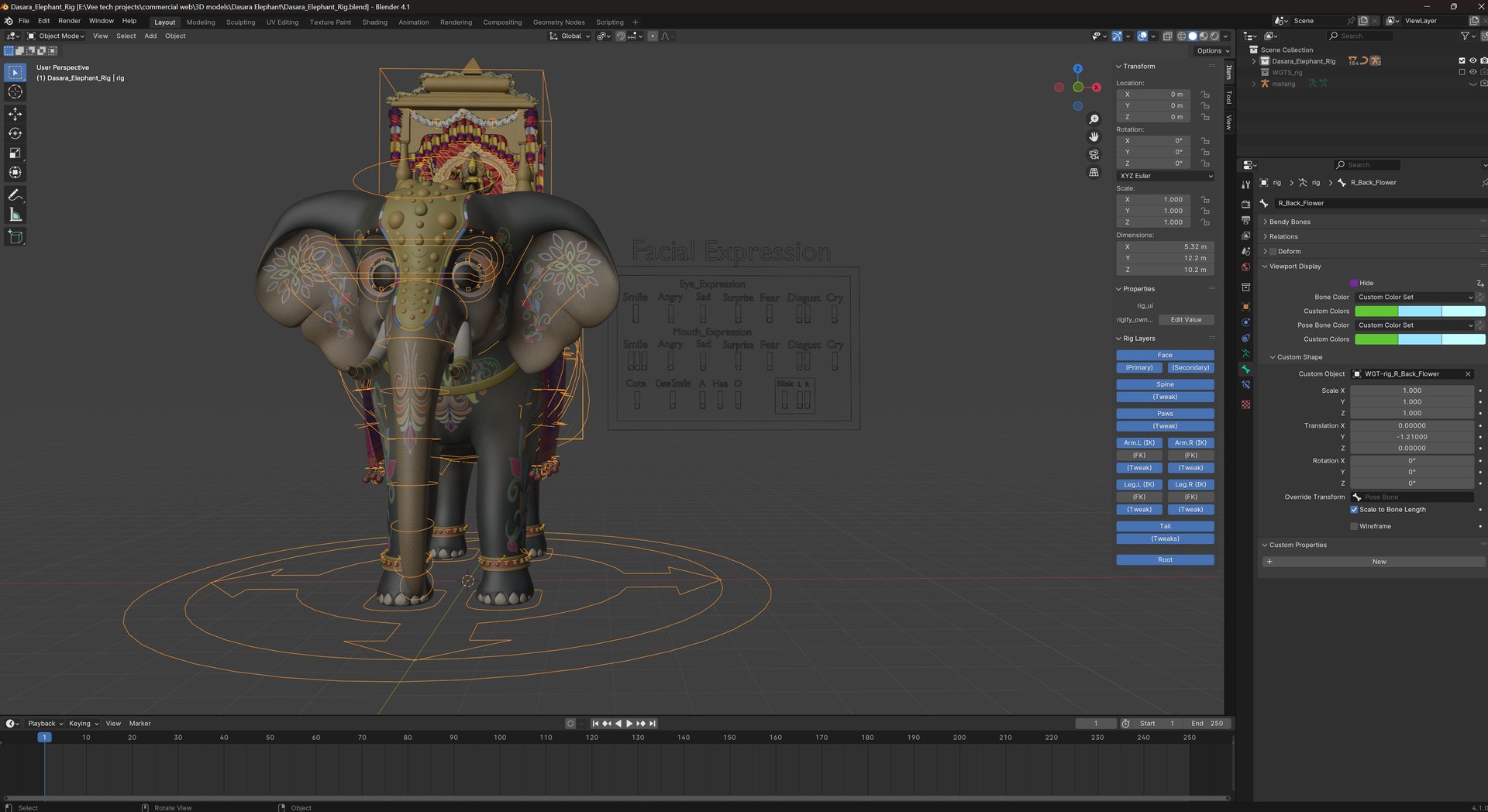The image size is (1488, 812).
Task: Click the green Bone Color custom swatch
Action: point(1376,311)
